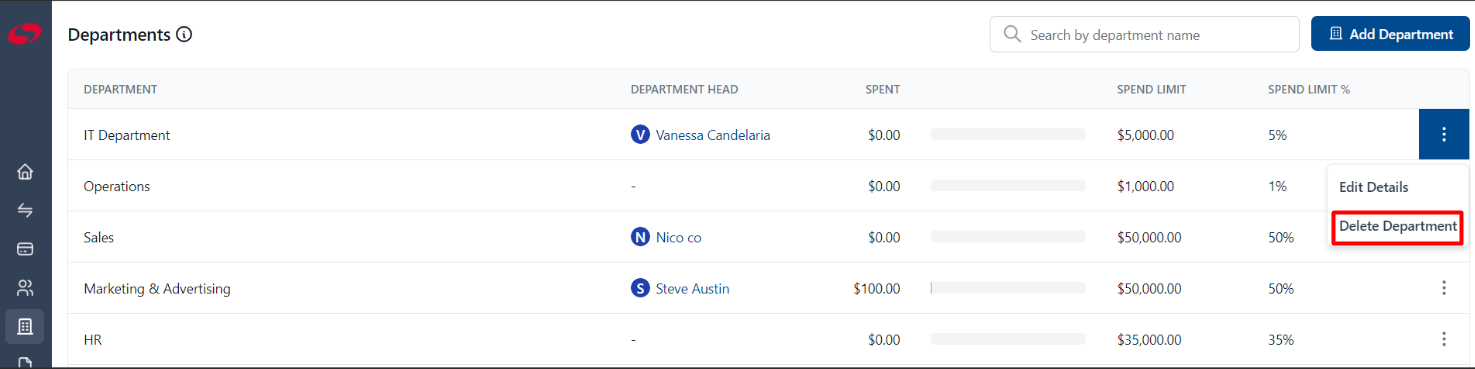Click the Operations department row name
Image resolution: width=1475 pixels, height=369 pixels.
coord(117,186)
